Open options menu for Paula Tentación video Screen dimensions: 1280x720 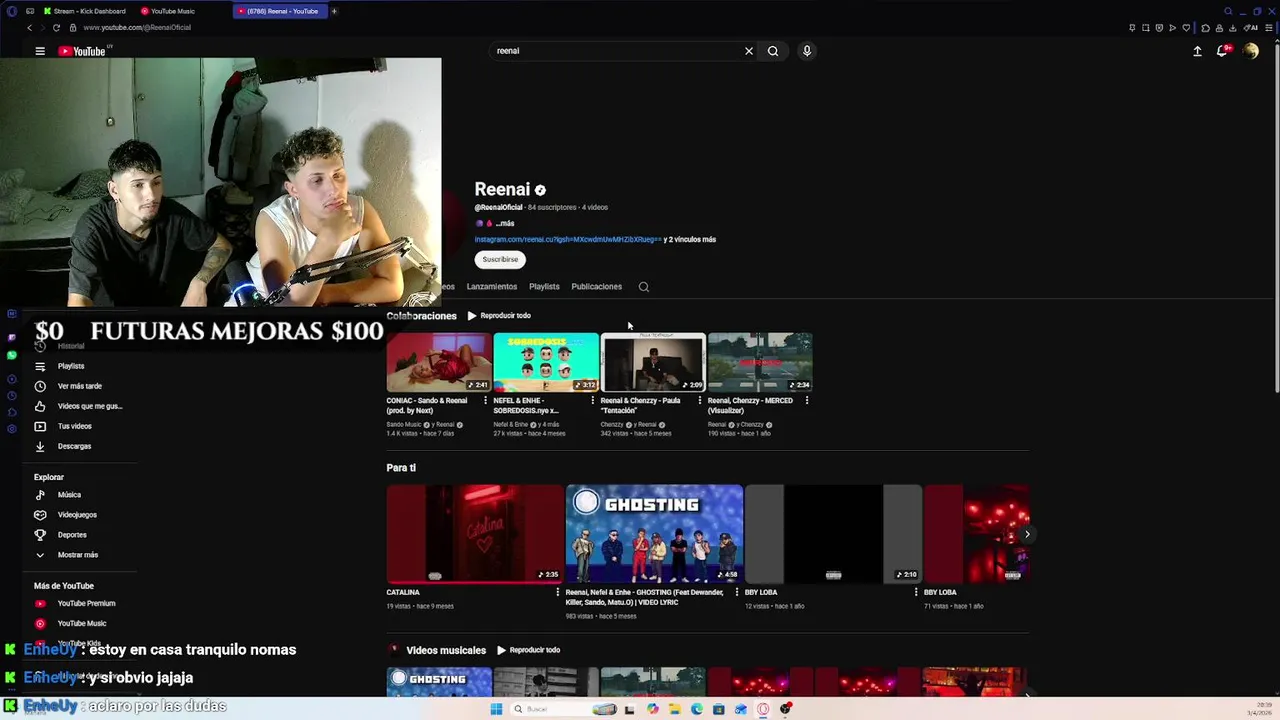tap(700, 401)
